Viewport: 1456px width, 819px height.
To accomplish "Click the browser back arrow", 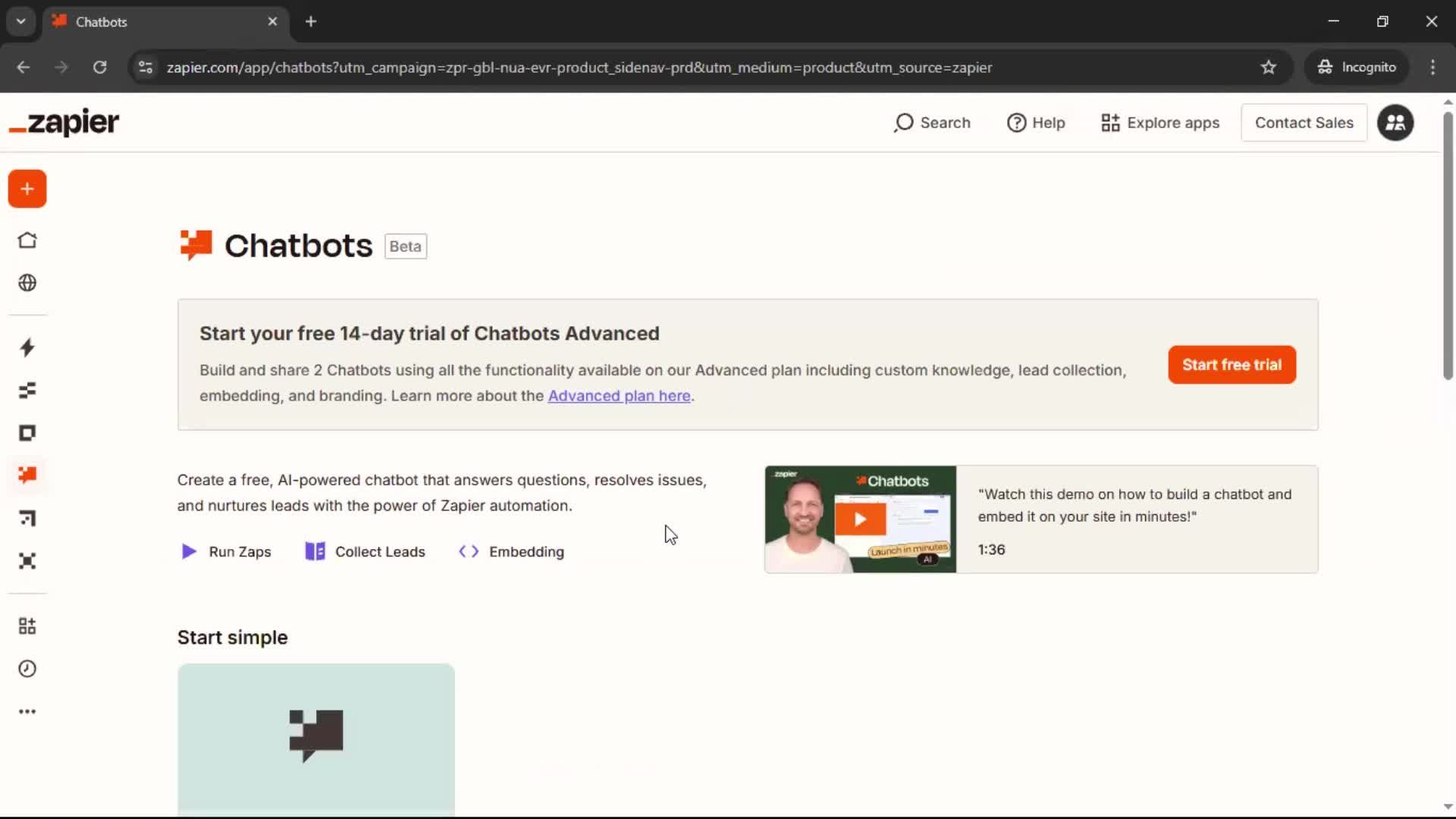I will pyautogui.click(x=24, y=67).
